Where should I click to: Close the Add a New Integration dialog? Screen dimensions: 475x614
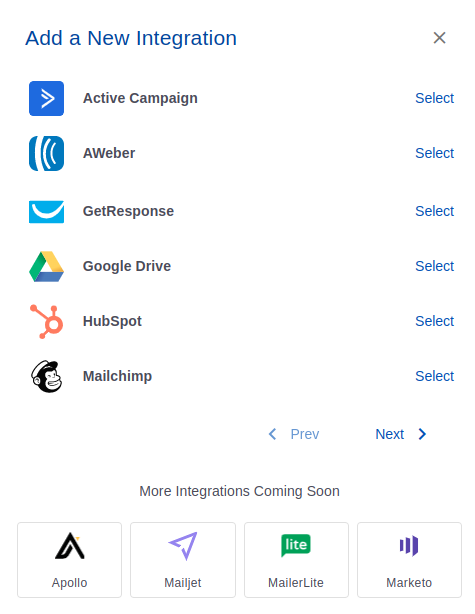(x=439, y=38)
